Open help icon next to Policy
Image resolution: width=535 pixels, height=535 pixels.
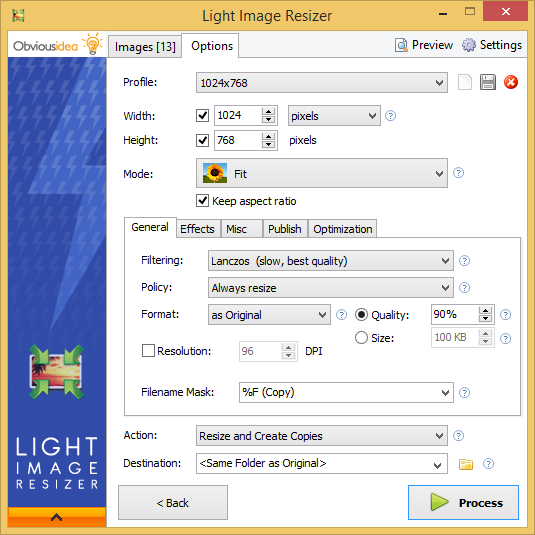click(464, 288)
